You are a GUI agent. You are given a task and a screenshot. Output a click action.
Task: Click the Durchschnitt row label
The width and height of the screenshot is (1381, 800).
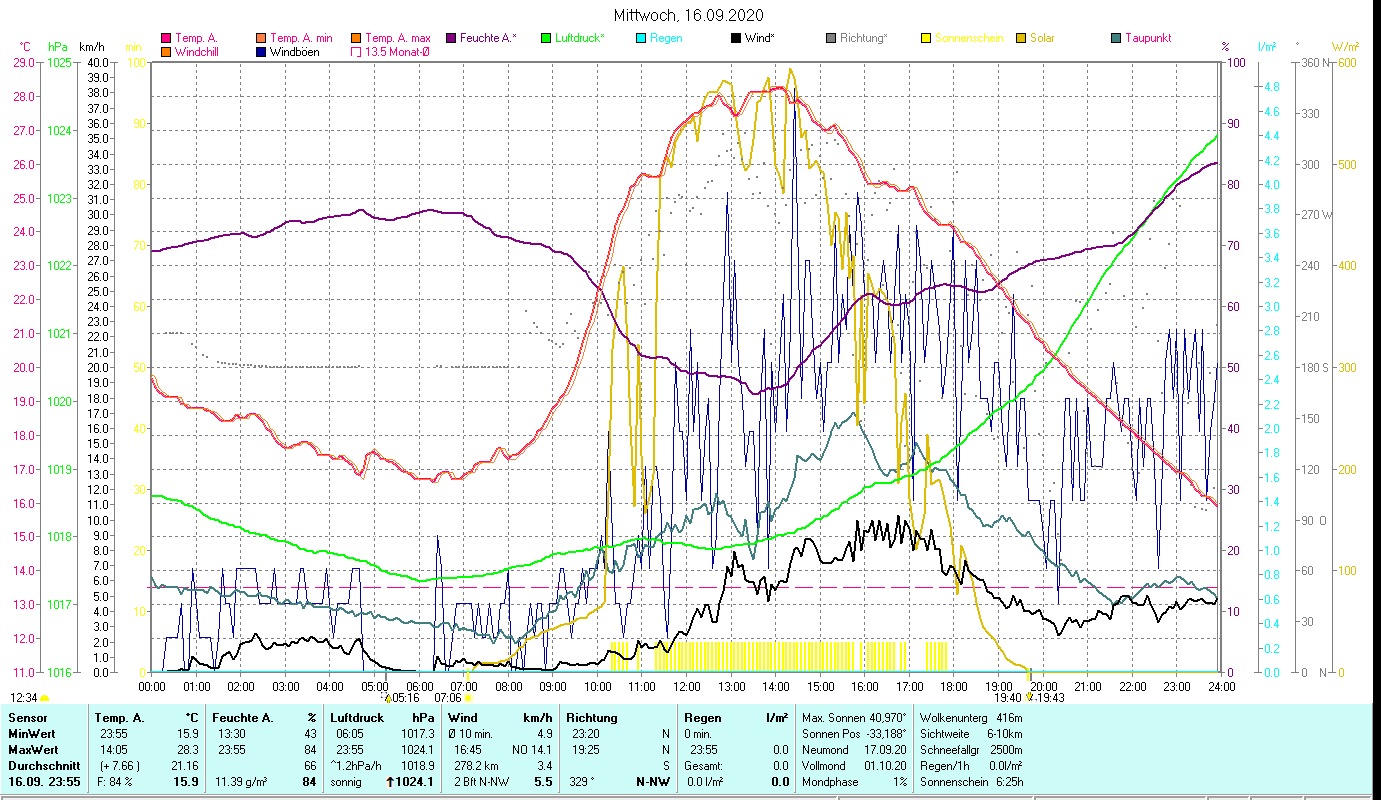click(40, 765)
